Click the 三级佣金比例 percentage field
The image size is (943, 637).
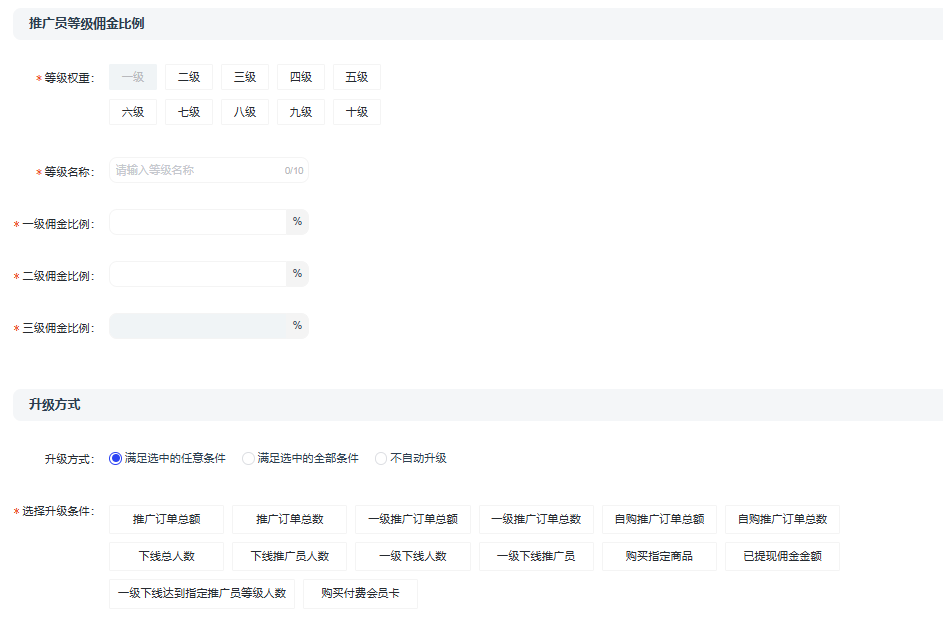[x=197, y=326]
